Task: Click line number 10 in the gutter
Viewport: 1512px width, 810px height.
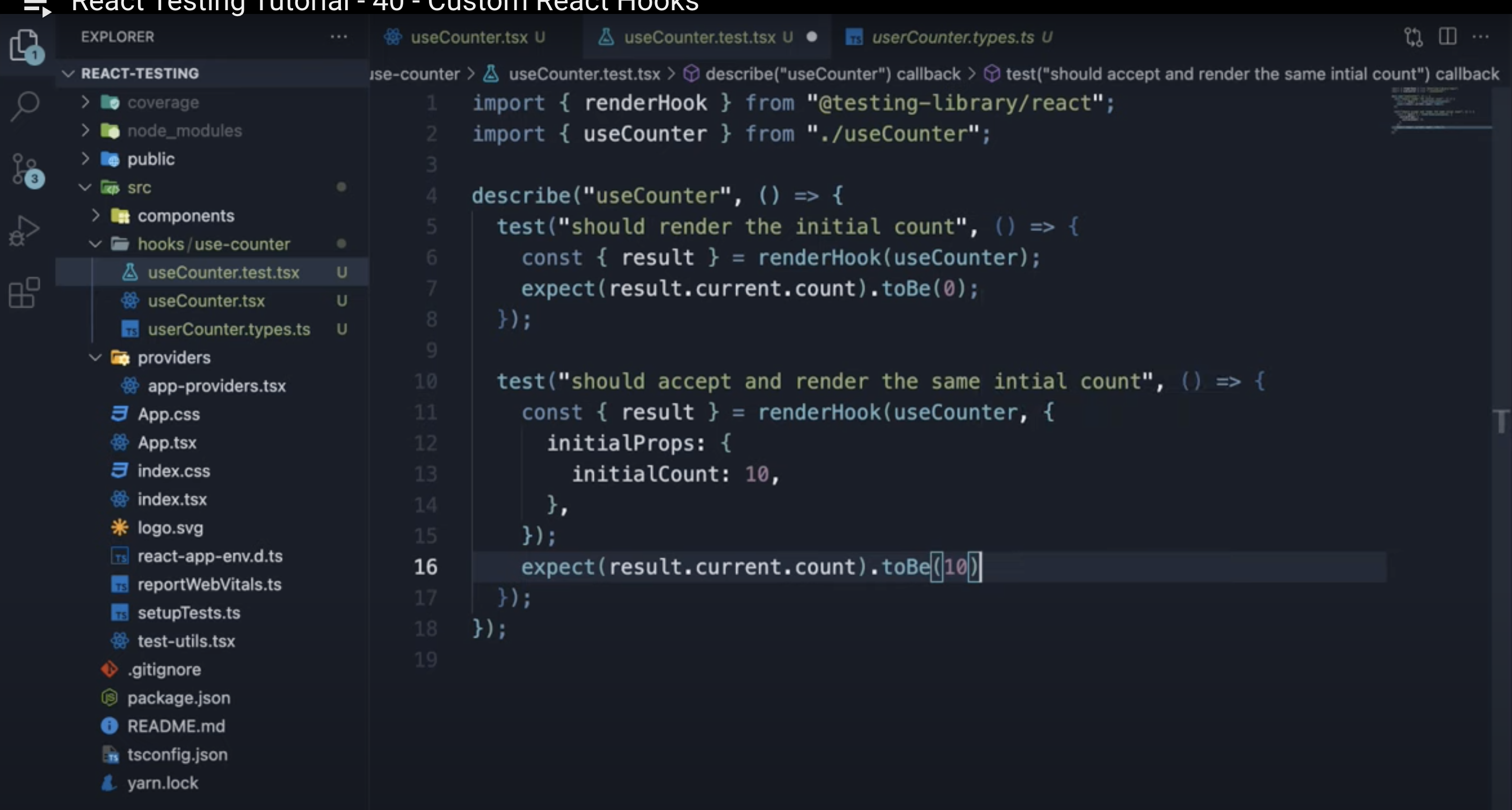Action: (426, 381)
